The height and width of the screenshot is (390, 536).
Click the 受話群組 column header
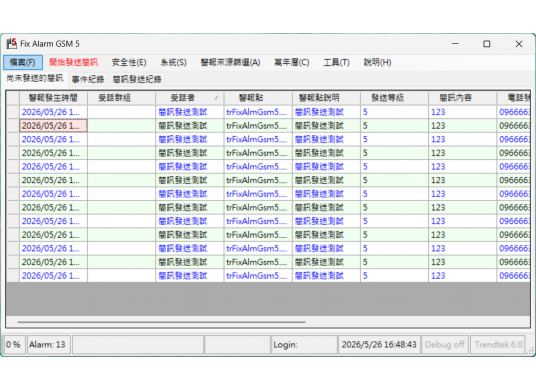tap(121, 98)
